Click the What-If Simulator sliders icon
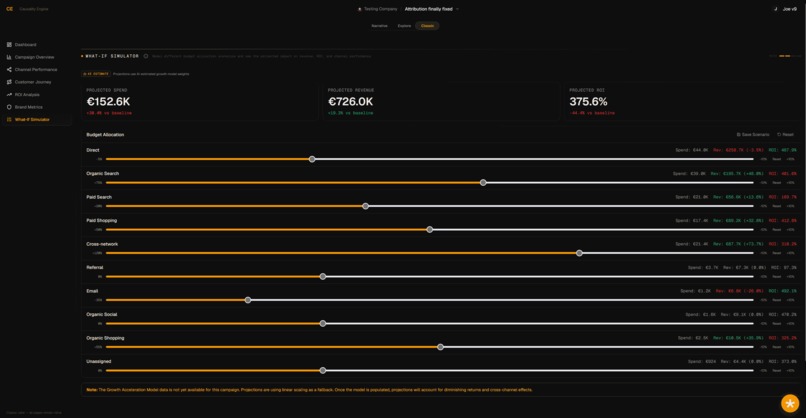Screen dimensions: 806x418 (9, 119)
